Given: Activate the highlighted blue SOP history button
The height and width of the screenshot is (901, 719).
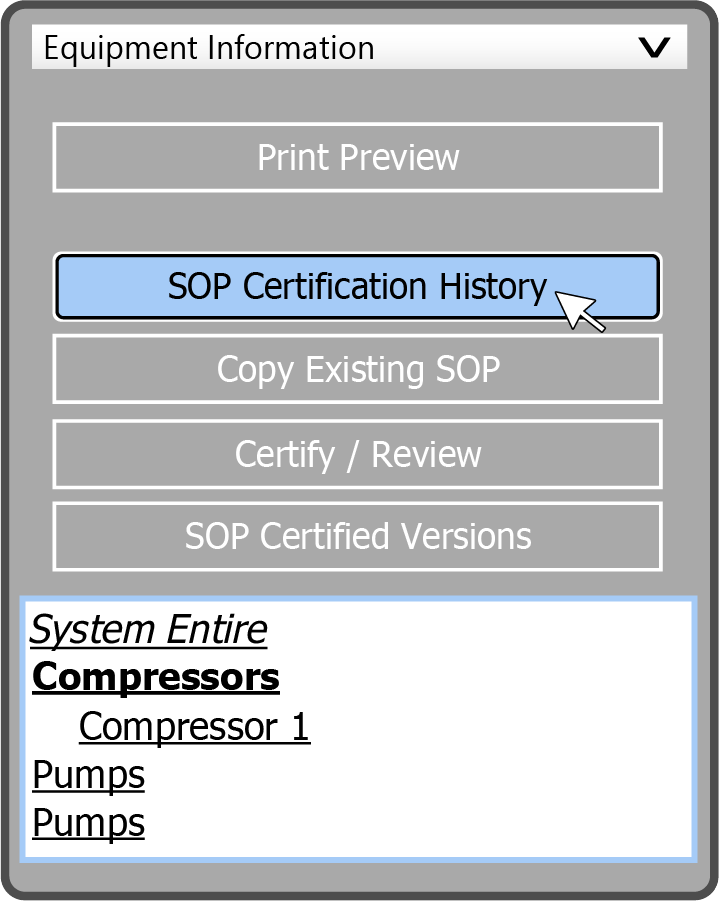Looking at the screenshot, I should coord(357,287).
